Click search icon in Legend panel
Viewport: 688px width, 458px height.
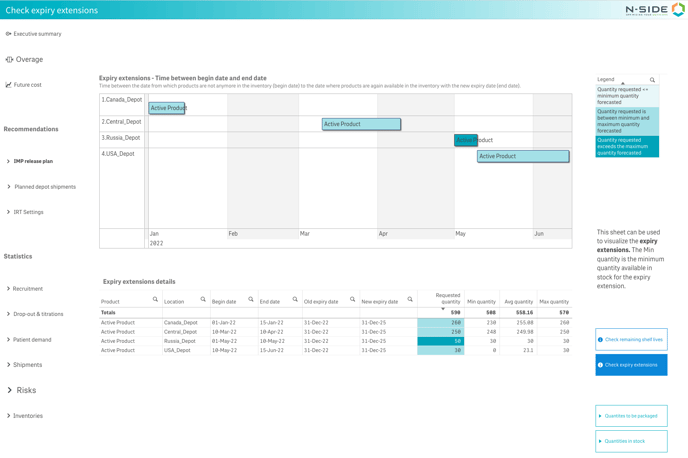(x=652, y=80)
